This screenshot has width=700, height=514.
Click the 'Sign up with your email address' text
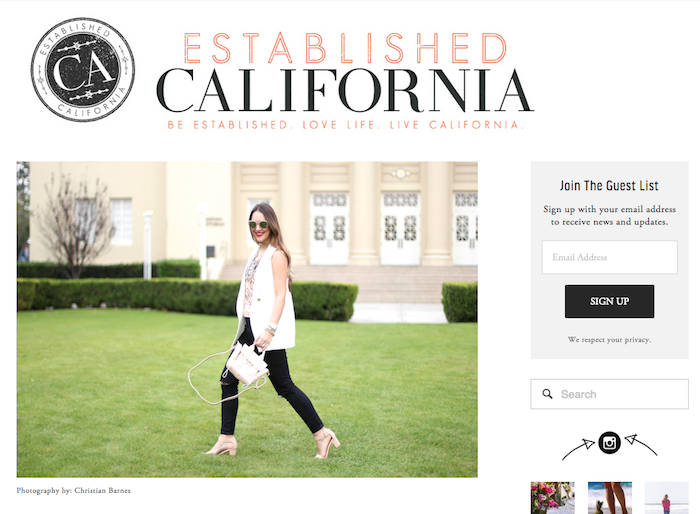[609, 209]
